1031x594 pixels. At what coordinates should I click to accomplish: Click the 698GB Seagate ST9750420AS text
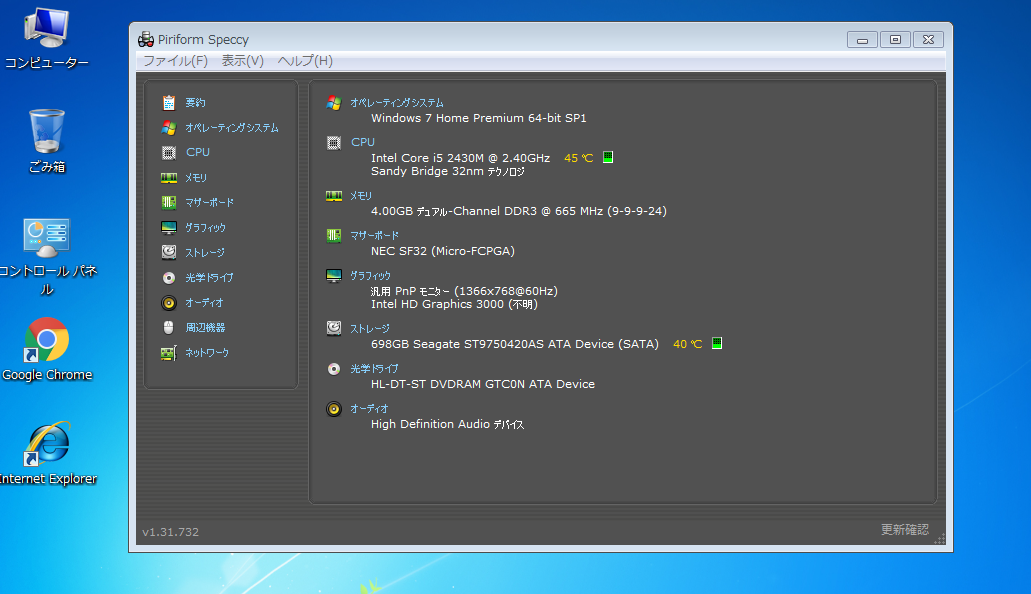(x=515, y=344)
